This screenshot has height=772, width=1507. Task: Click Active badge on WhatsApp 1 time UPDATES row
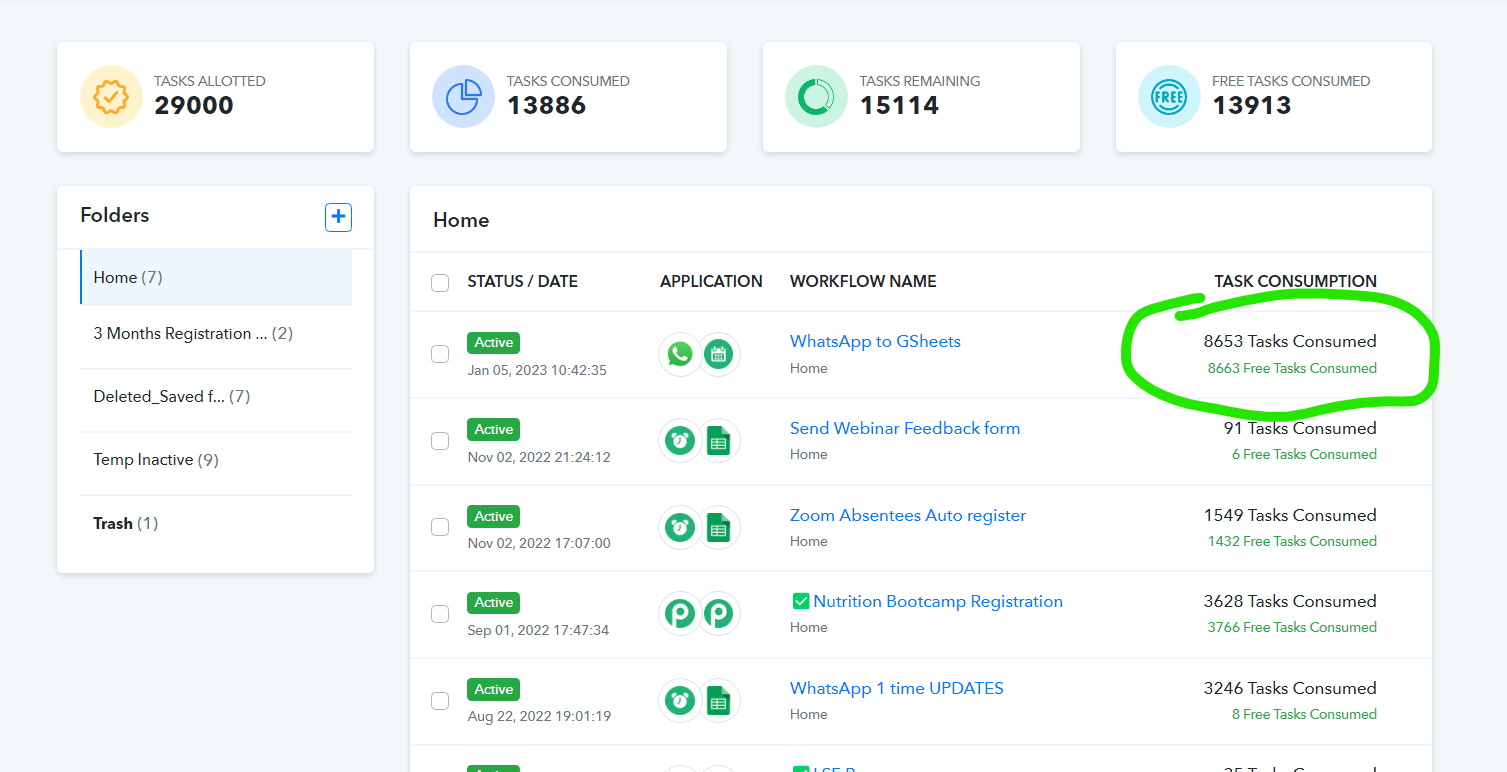[x=494, y=689]
